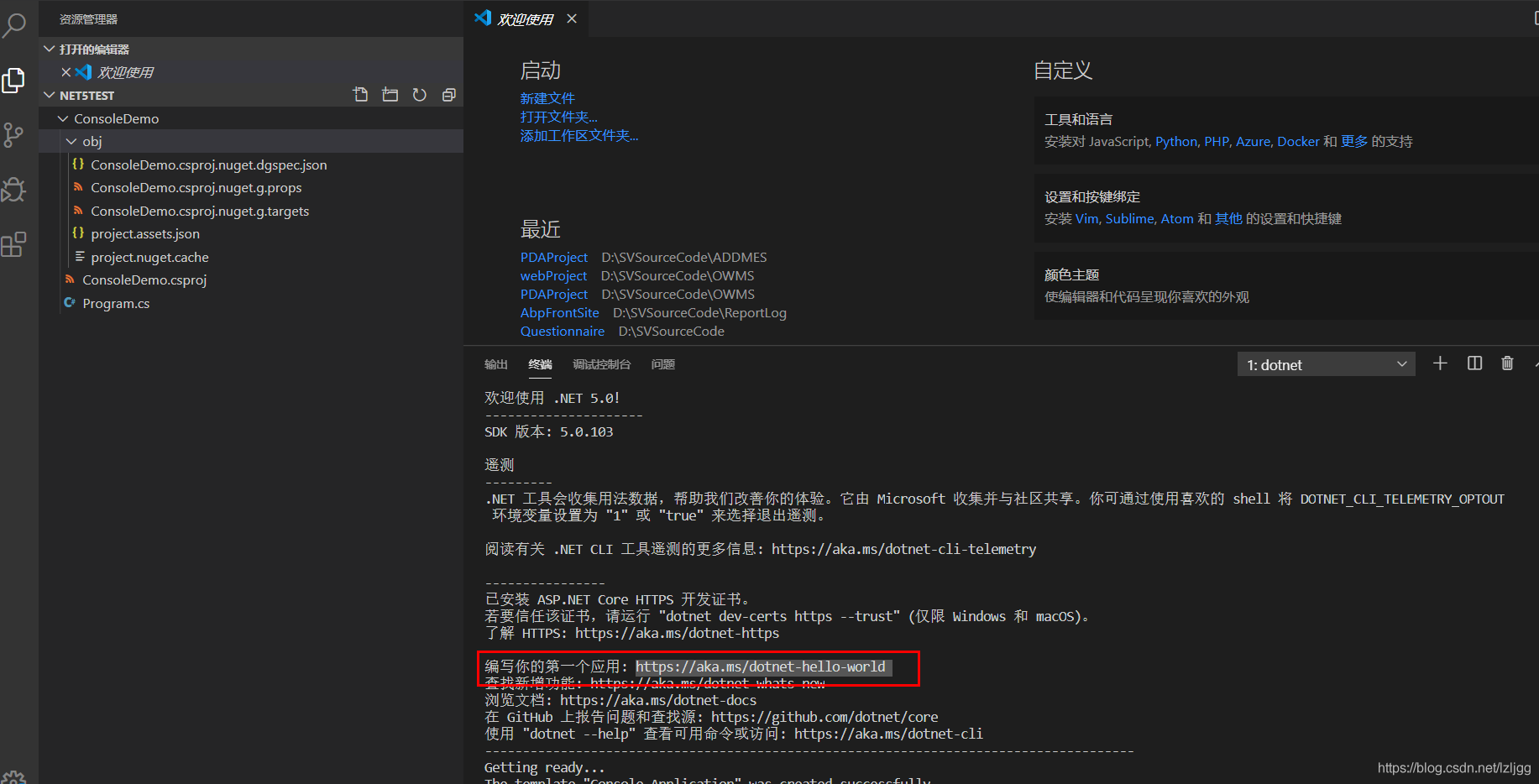The image size is (1539, 784).
Task: Open recent AbpFrontSite link
Action: [x=560, y=312]
